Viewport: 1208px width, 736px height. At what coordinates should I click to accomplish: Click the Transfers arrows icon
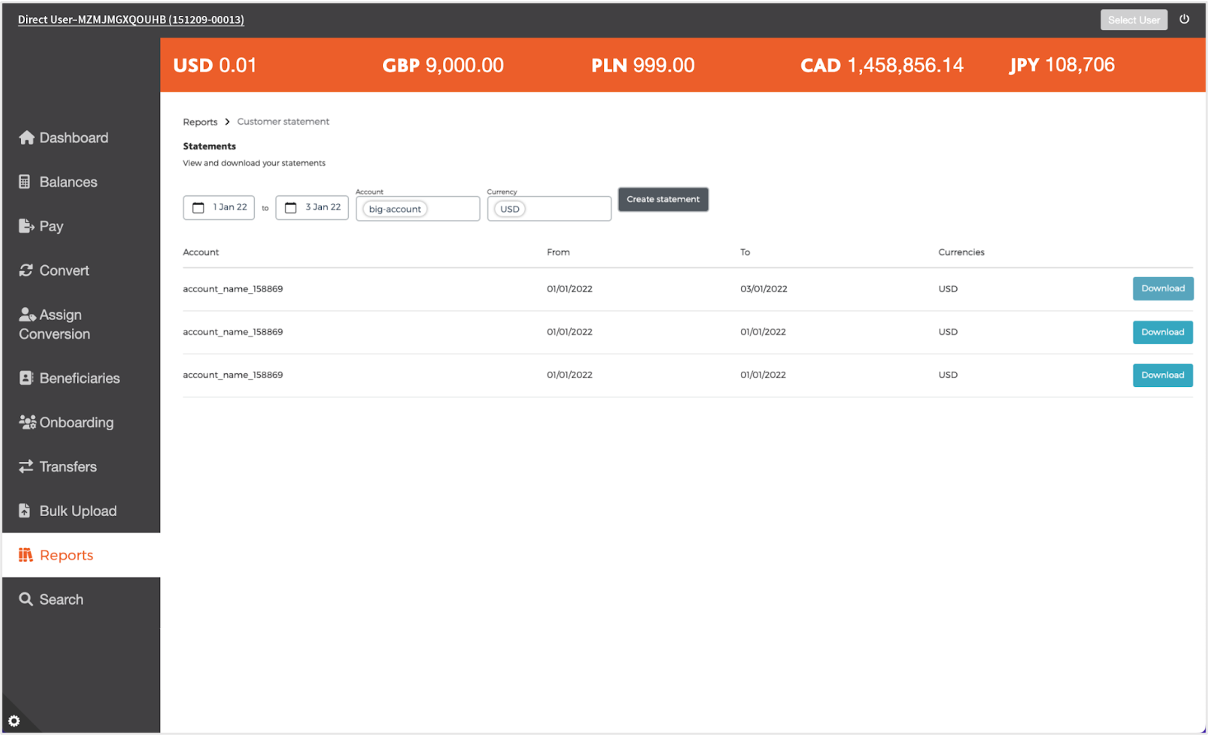26,466
